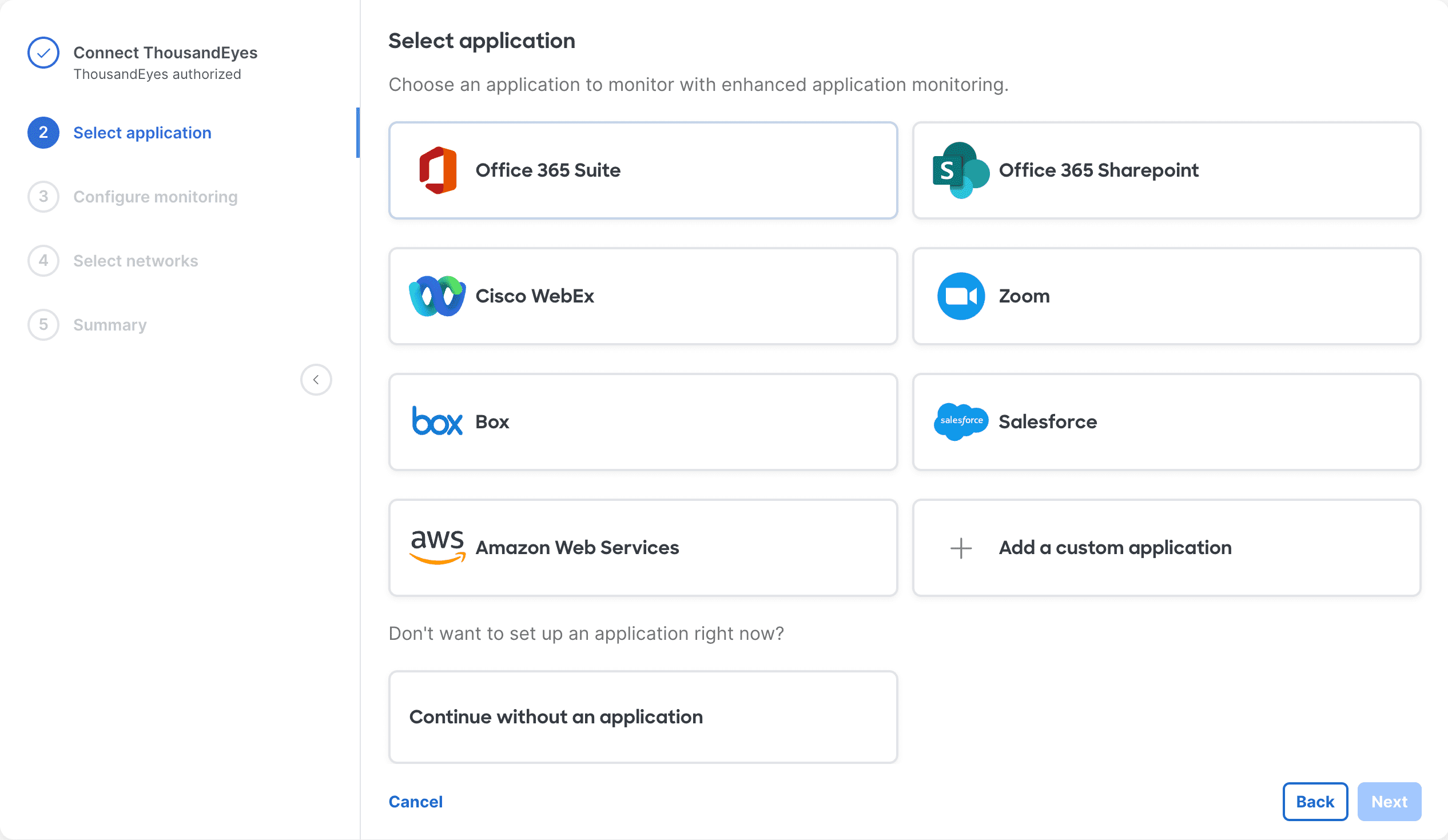
Task: Jump to Select networks step
Action: (136, 261)
